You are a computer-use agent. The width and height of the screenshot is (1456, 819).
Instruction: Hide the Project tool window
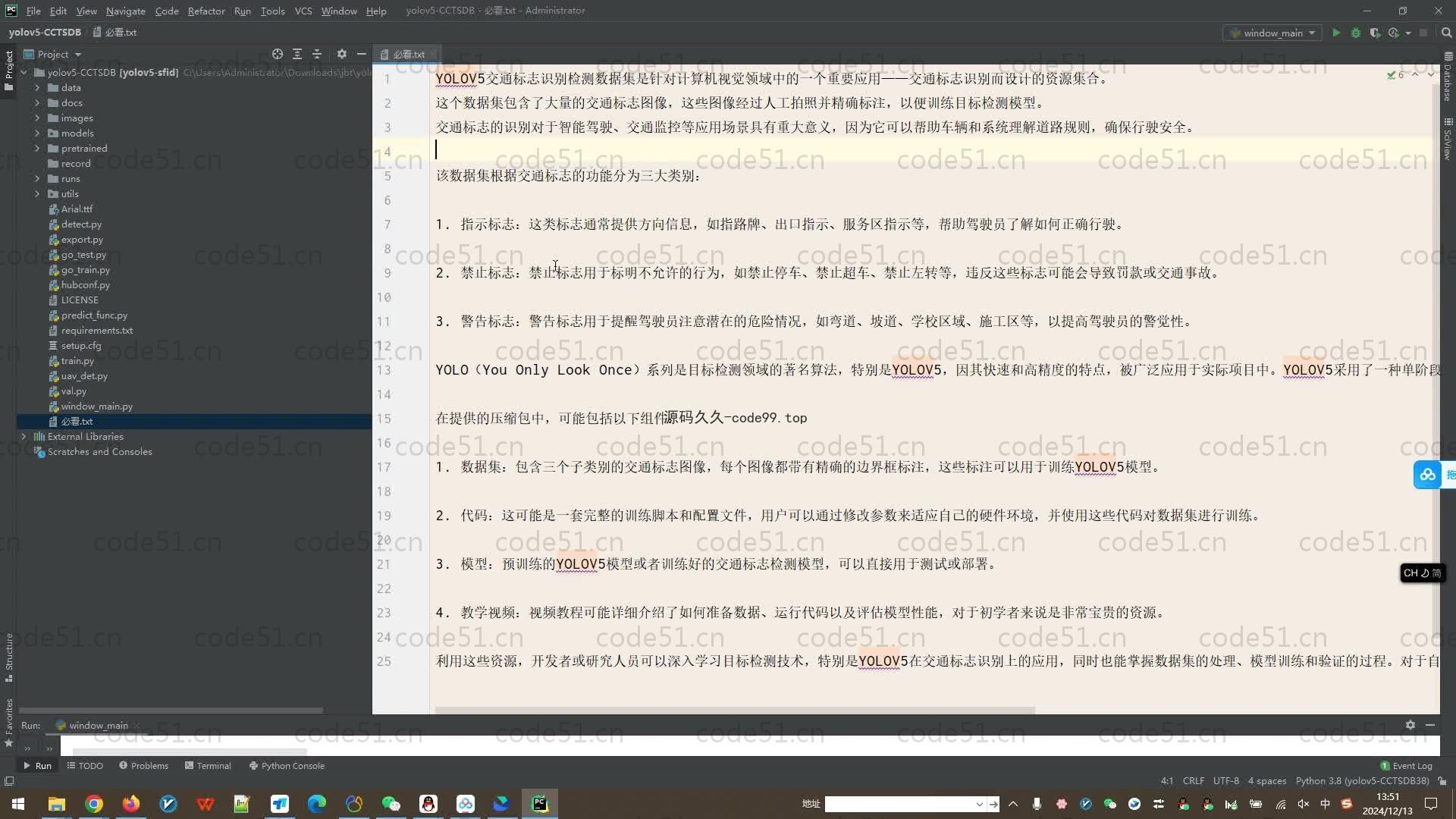coord(362,54)
